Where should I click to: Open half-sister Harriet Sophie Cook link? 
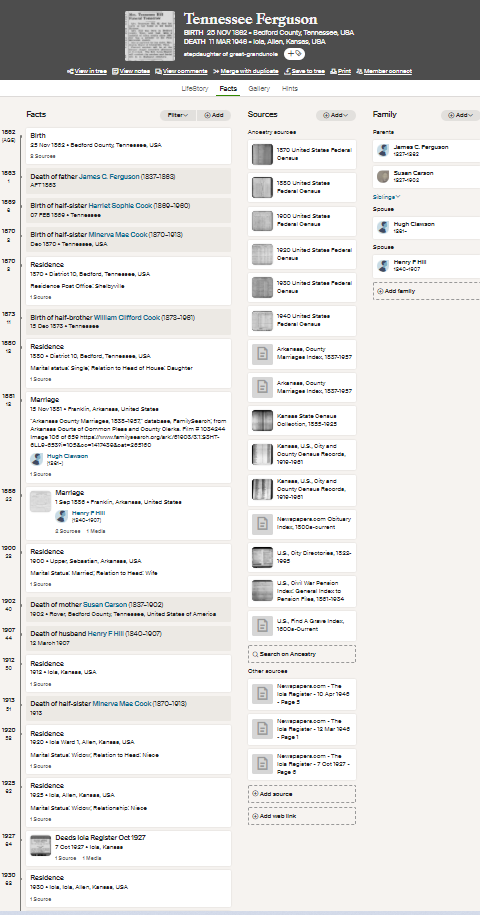click(120, 206)
